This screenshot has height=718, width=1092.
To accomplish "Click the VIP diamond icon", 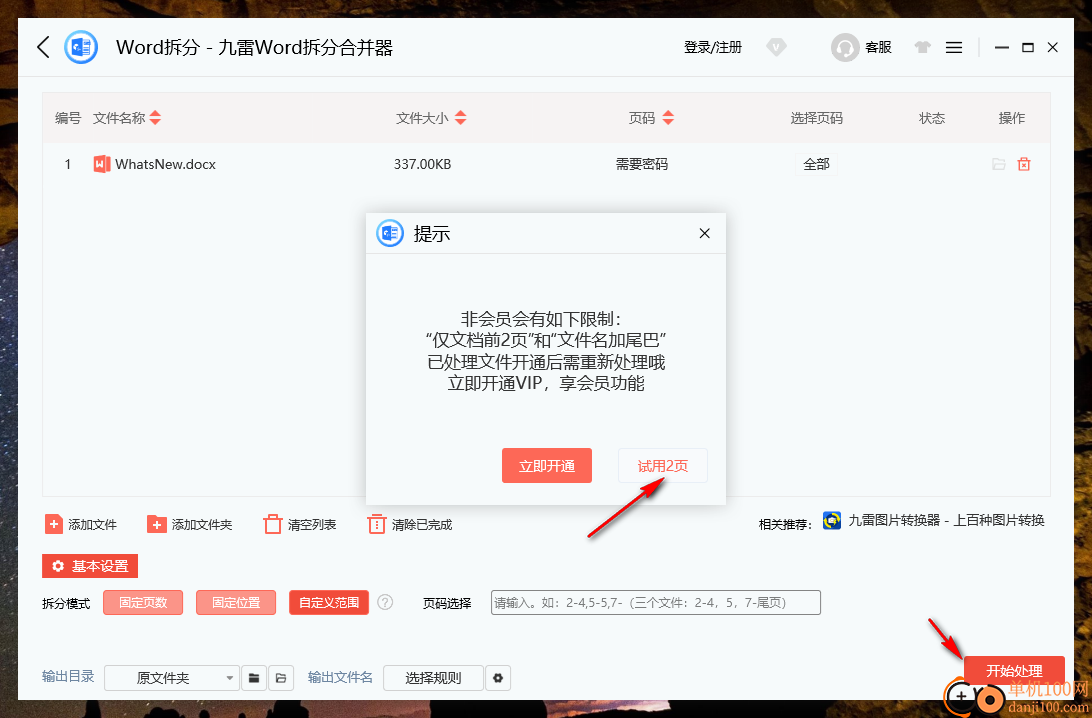I will coord(776,47).
